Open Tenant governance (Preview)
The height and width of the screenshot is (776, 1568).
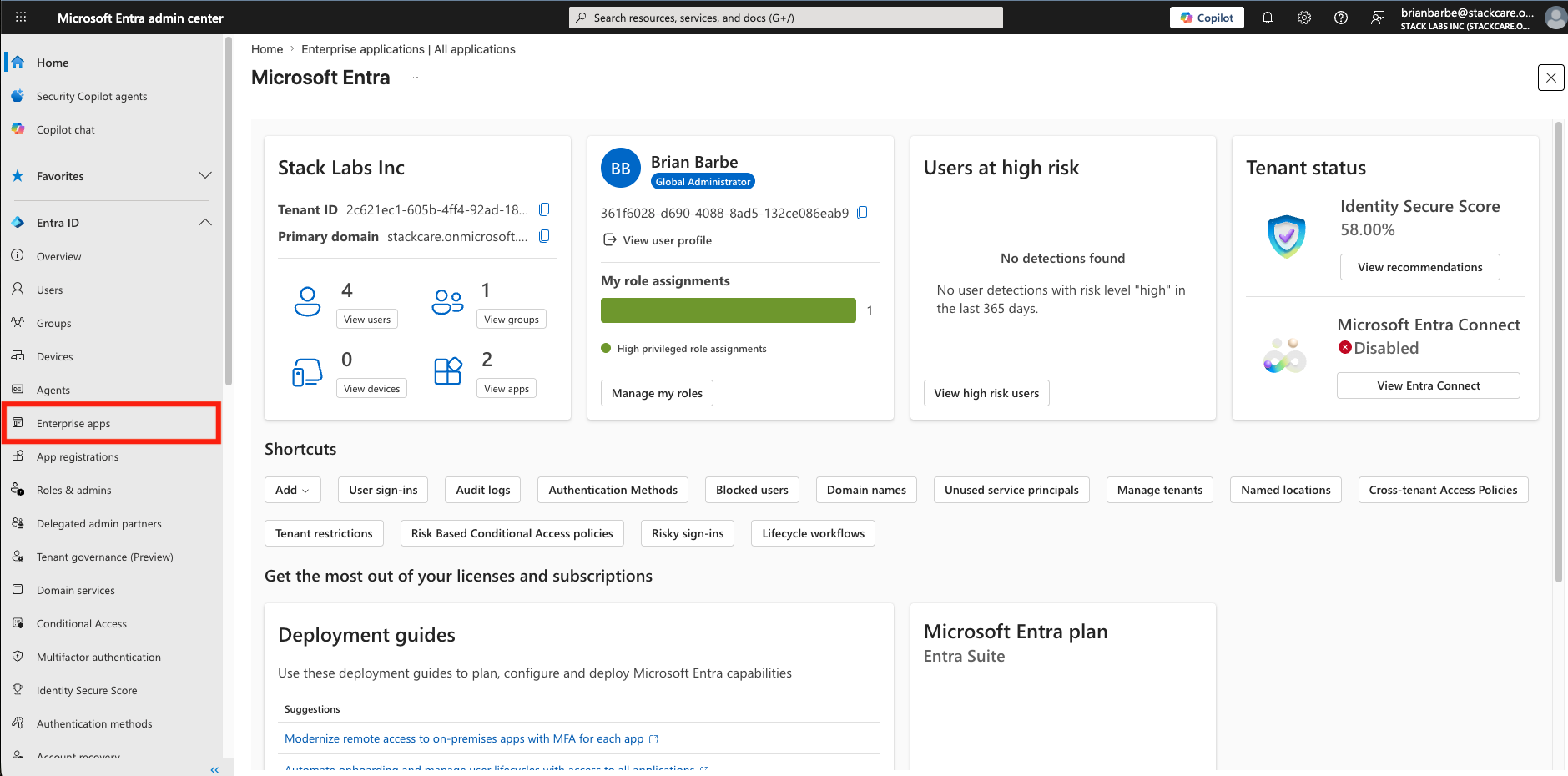[106, 557]
